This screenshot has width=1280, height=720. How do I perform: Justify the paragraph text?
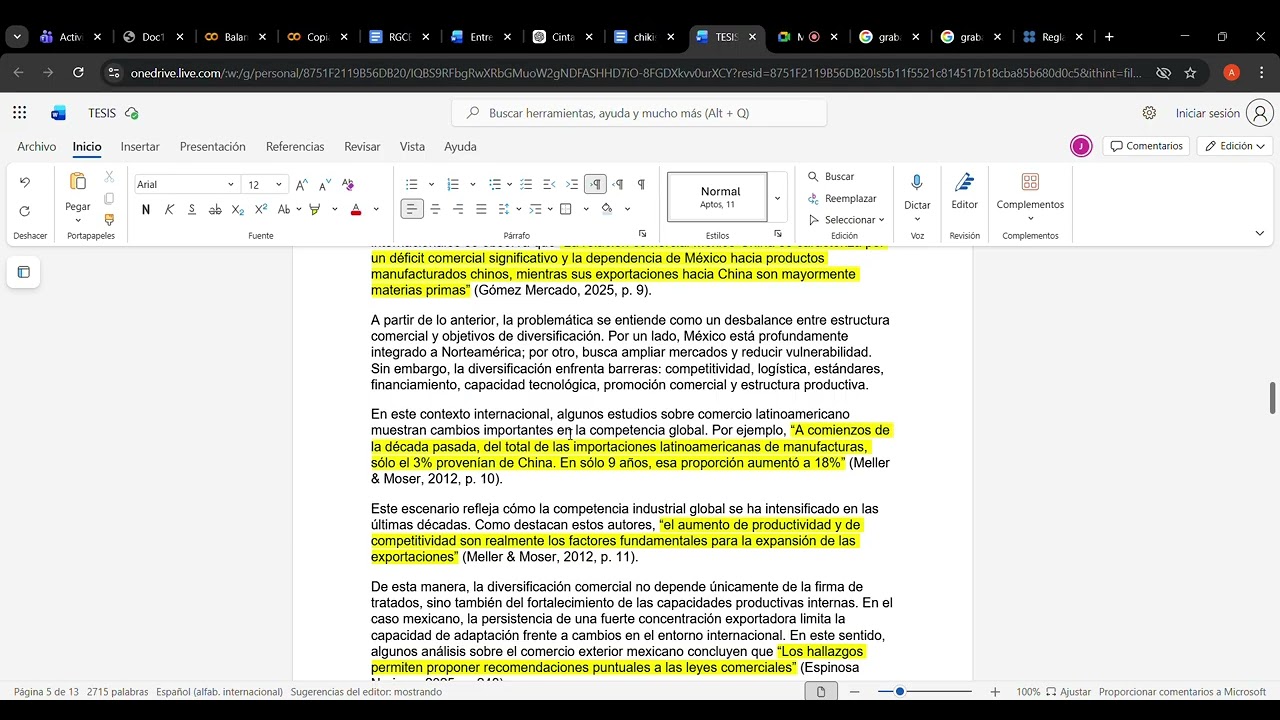click(x=481, y=209)
